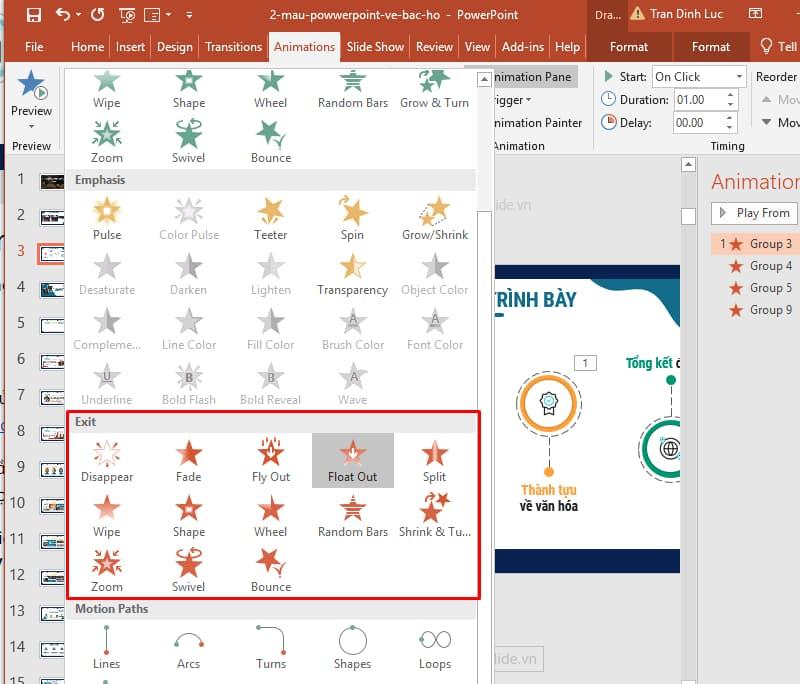Click the Play From button
This screenshot has width=800, height=684.
pyautogui.click(x=754, y=212)
